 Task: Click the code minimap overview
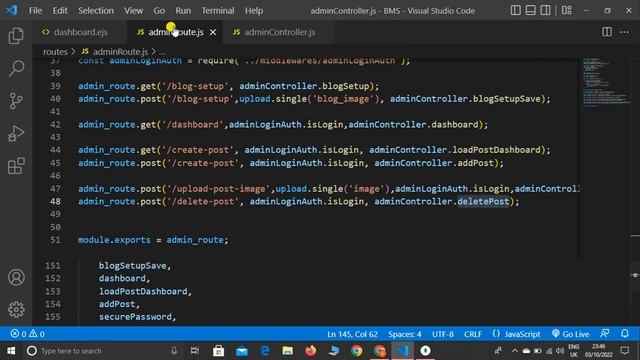click(606, 83)
